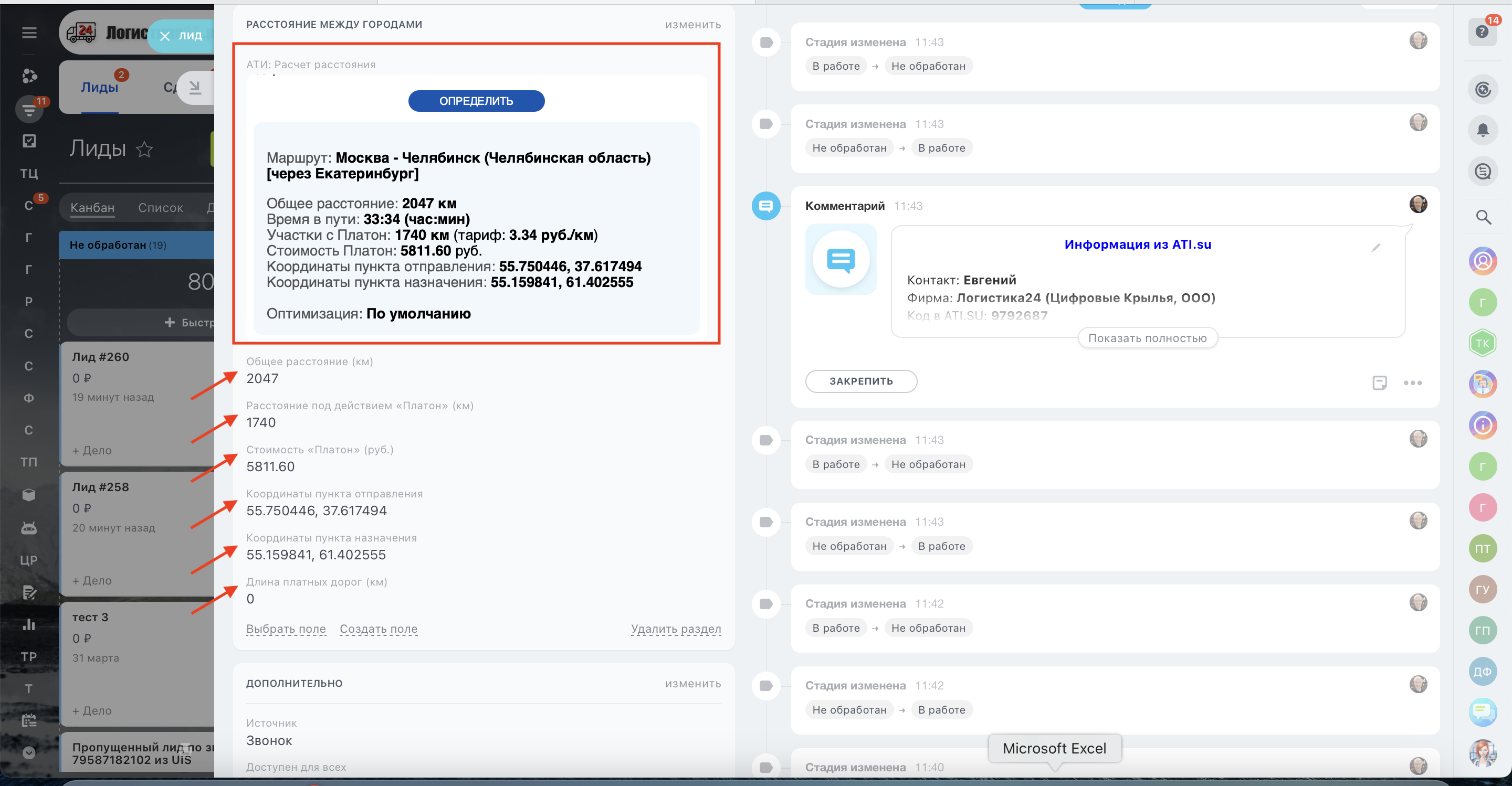Click the messages circle icon under the bell

(1483, 171)
